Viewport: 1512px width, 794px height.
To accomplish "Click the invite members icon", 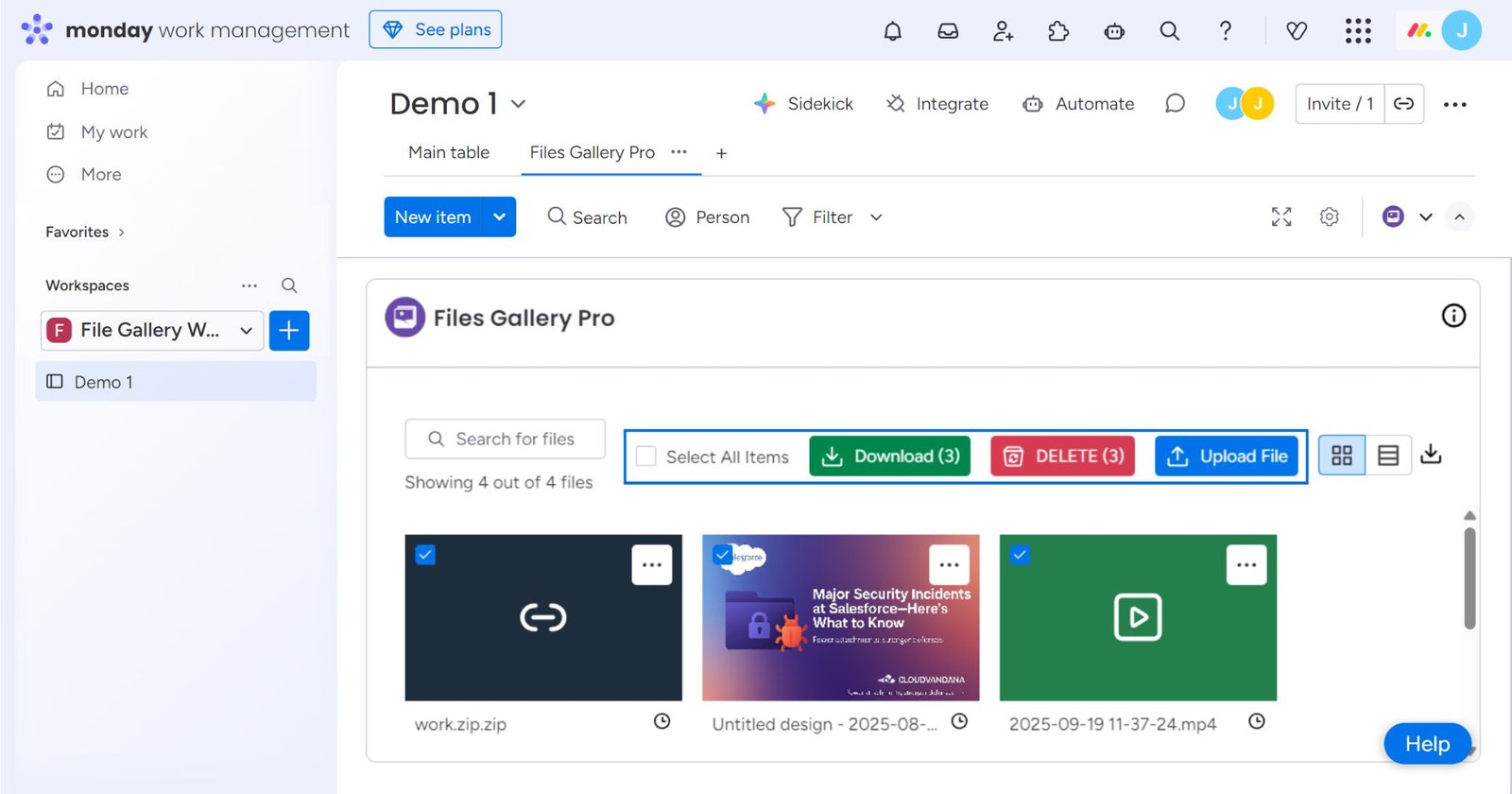I will coord(1003,31).
